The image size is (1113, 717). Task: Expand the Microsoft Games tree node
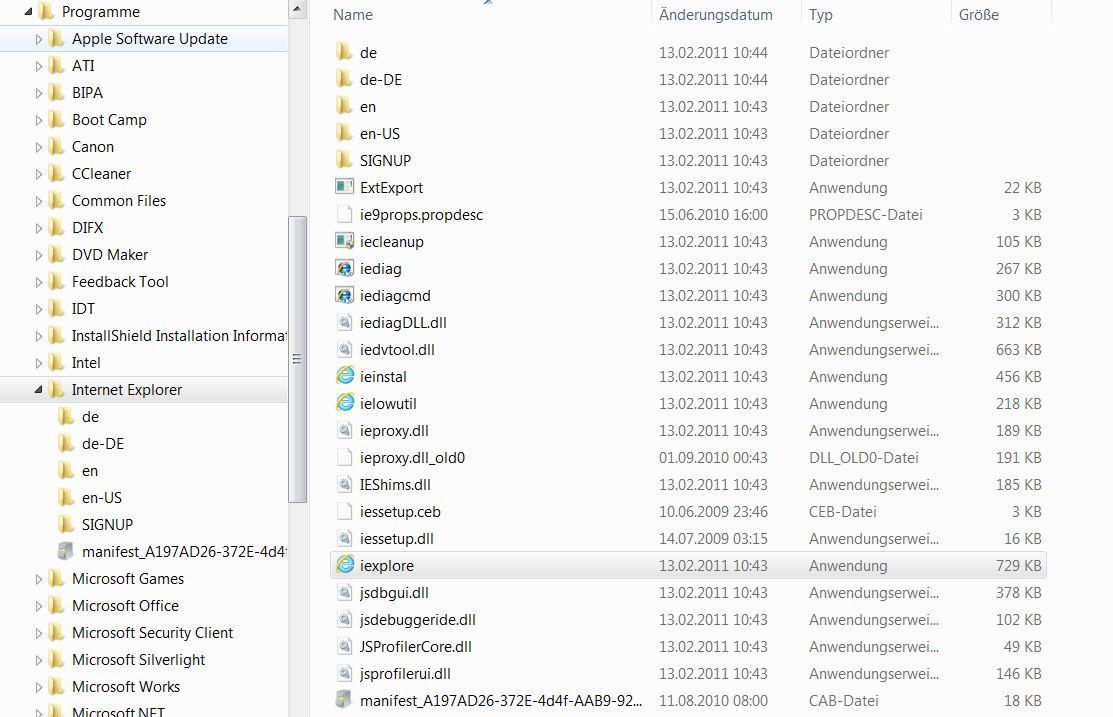(x=38, y=579)
